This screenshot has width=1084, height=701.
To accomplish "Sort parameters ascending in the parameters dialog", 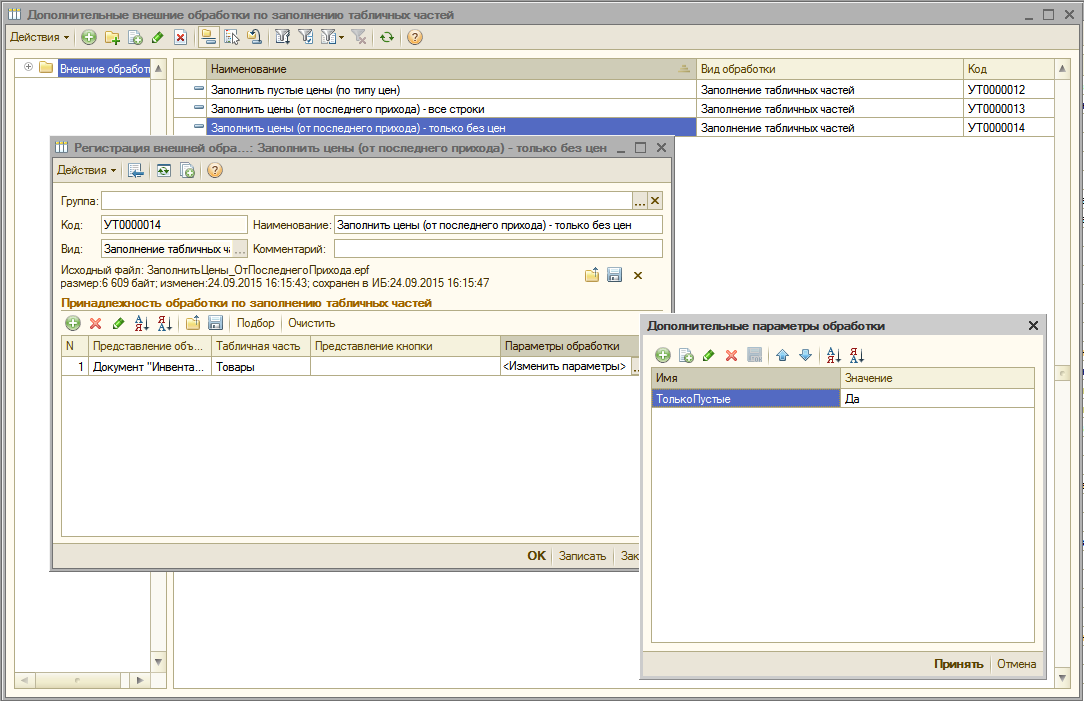I will point(834,355).
